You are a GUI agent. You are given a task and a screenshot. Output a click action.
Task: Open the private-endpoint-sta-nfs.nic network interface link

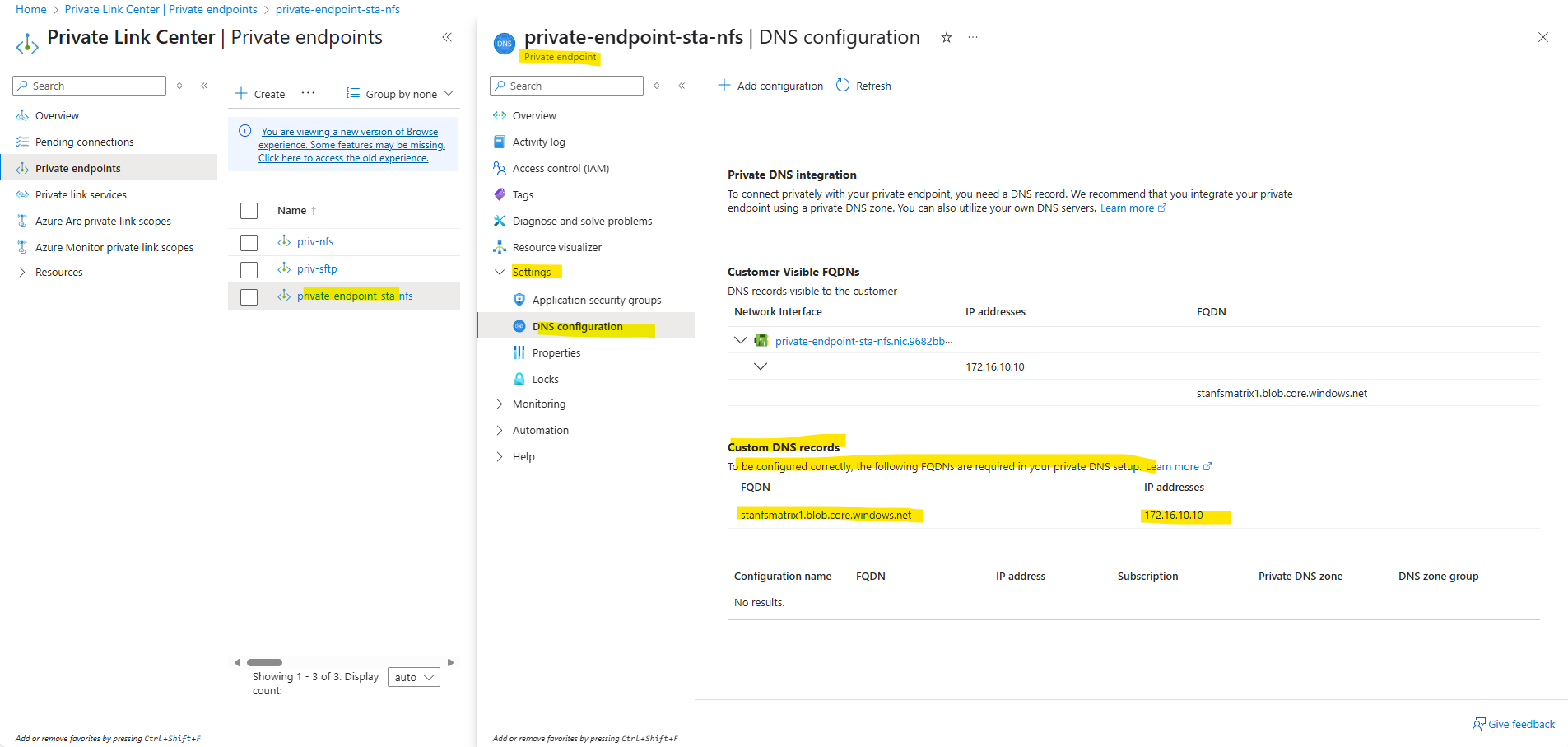click(863, 341)
